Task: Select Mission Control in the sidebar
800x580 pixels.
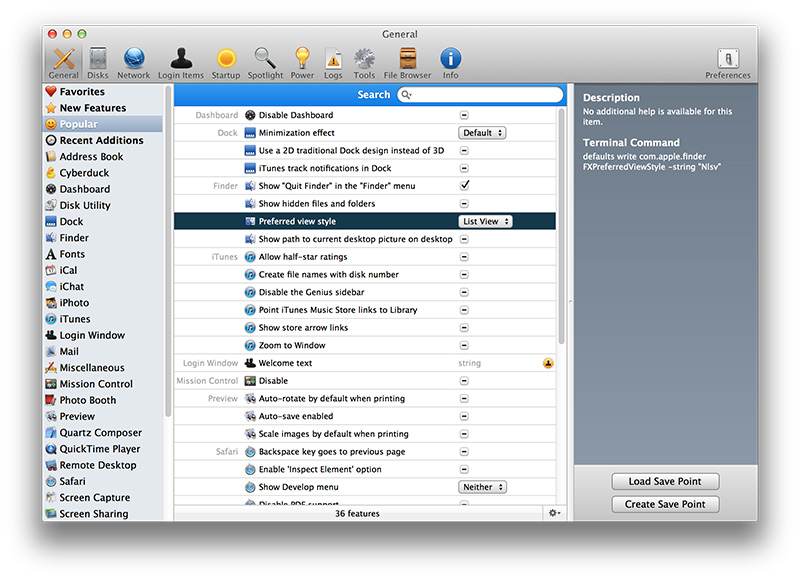Action: coord(95,384)
